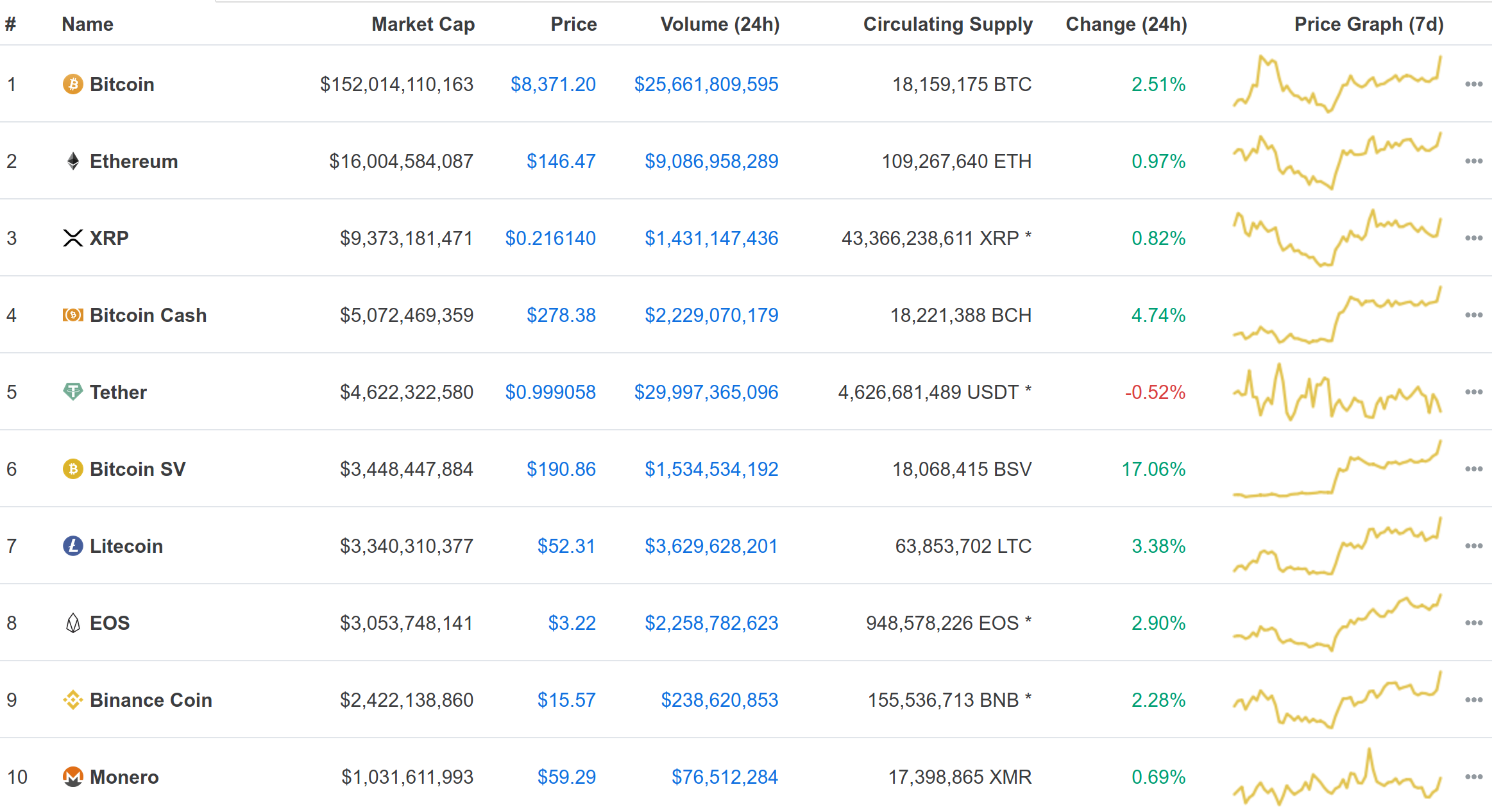Open the three-dot menu for XRP
Image resolution: width=1510 pixels, height=812 pixels.
point(1474,238)
